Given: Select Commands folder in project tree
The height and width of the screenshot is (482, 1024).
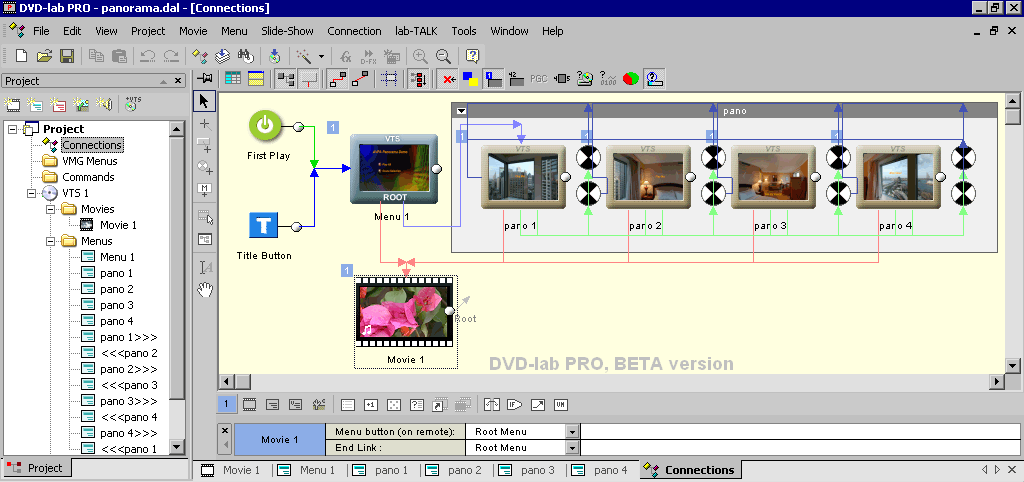Looking at the screenshot, I should pyautogui.click(x=88, y=177).
